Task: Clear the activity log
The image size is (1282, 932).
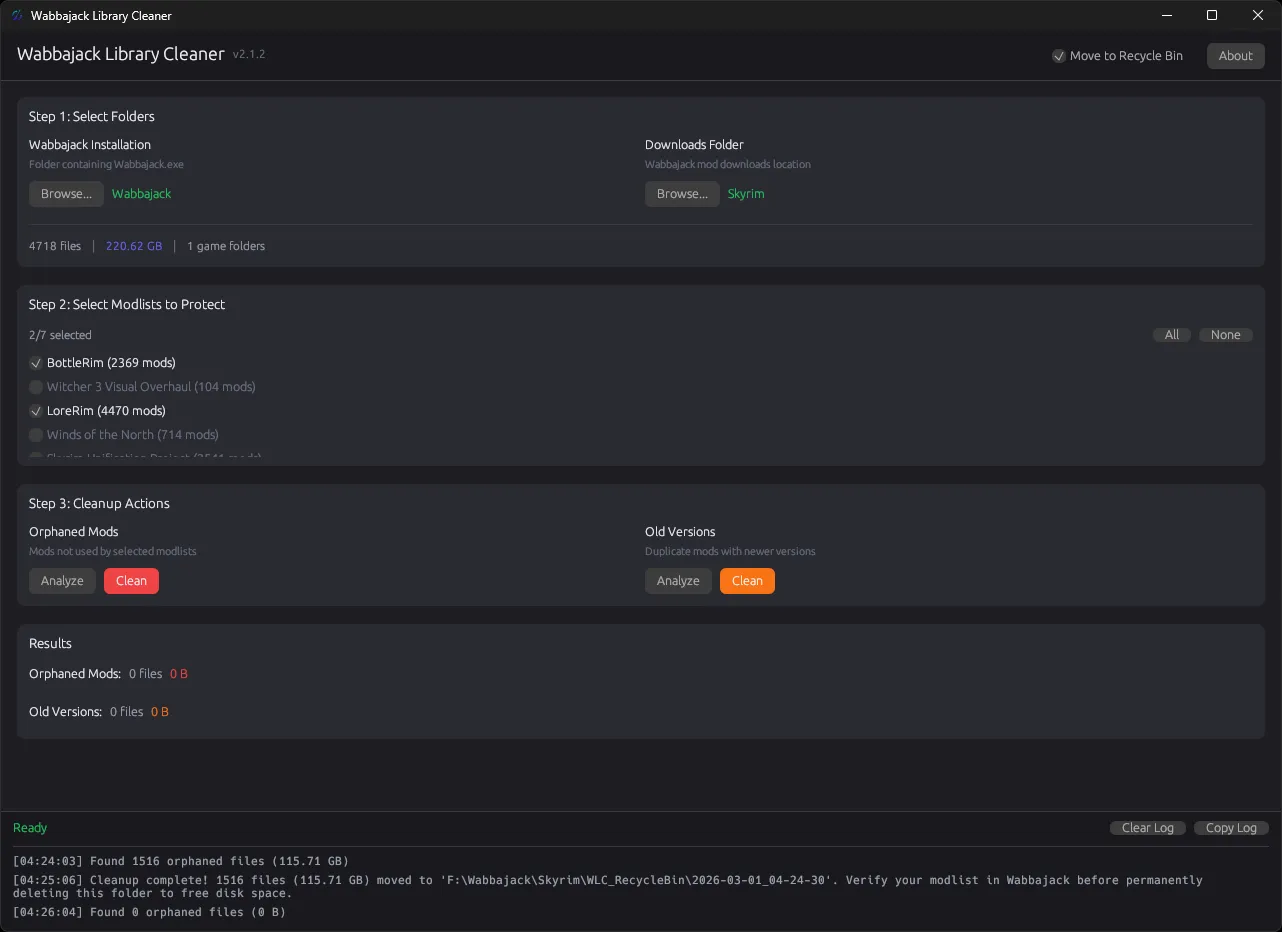Action: (x=1147, y=827)
